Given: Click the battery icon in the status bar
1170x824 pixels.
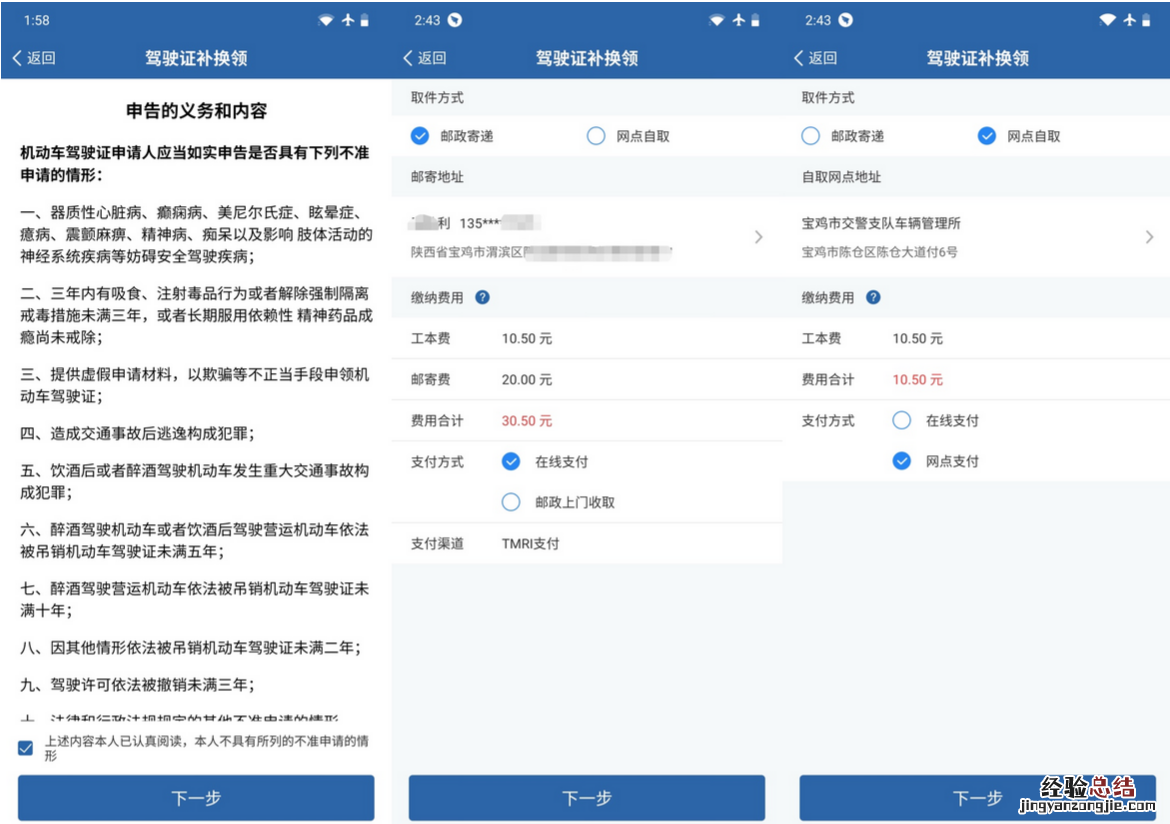Looking at the screenshot, I should [x=366, y=19].
